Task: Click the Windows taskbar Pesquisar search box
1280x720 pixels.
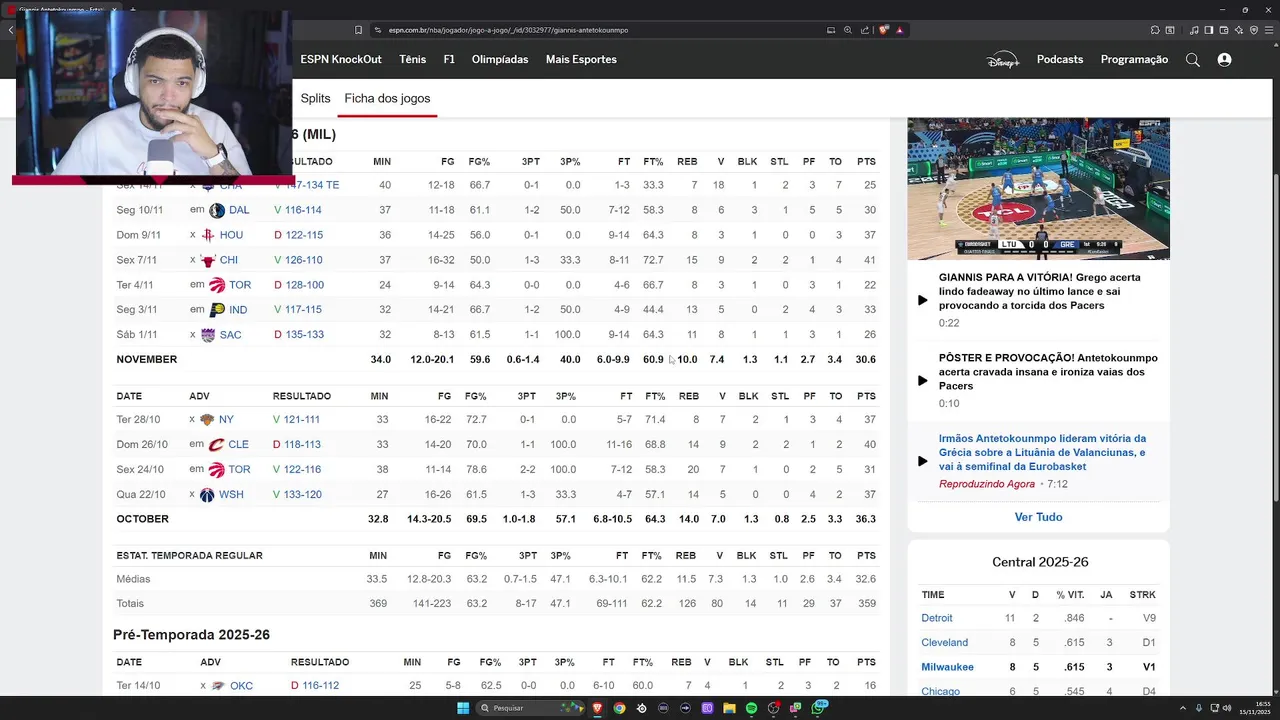Action: (x=531, y=708)
